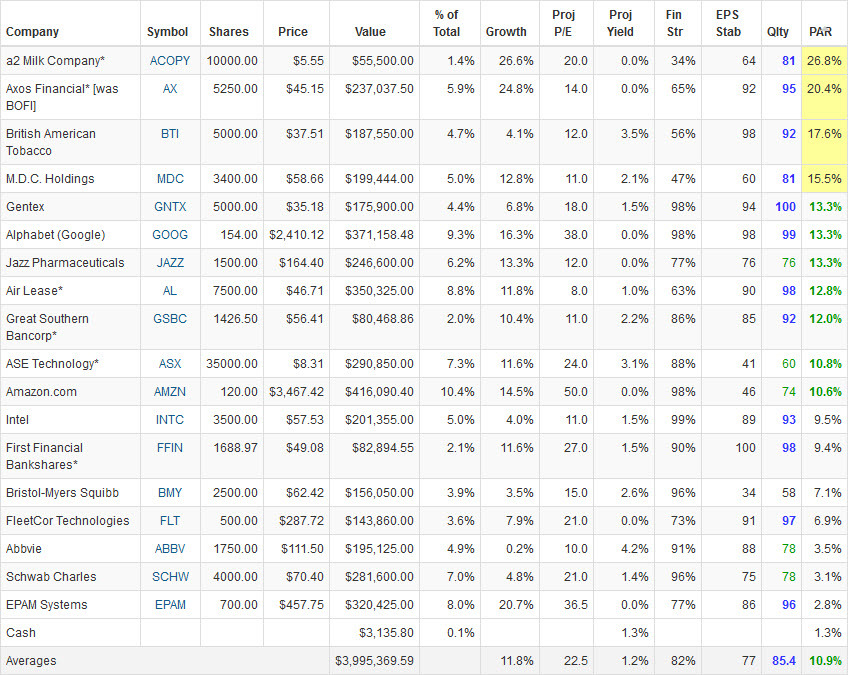848x675 pixels.
Task: Sort by the Proj Yield header
Action: point(620,23)
